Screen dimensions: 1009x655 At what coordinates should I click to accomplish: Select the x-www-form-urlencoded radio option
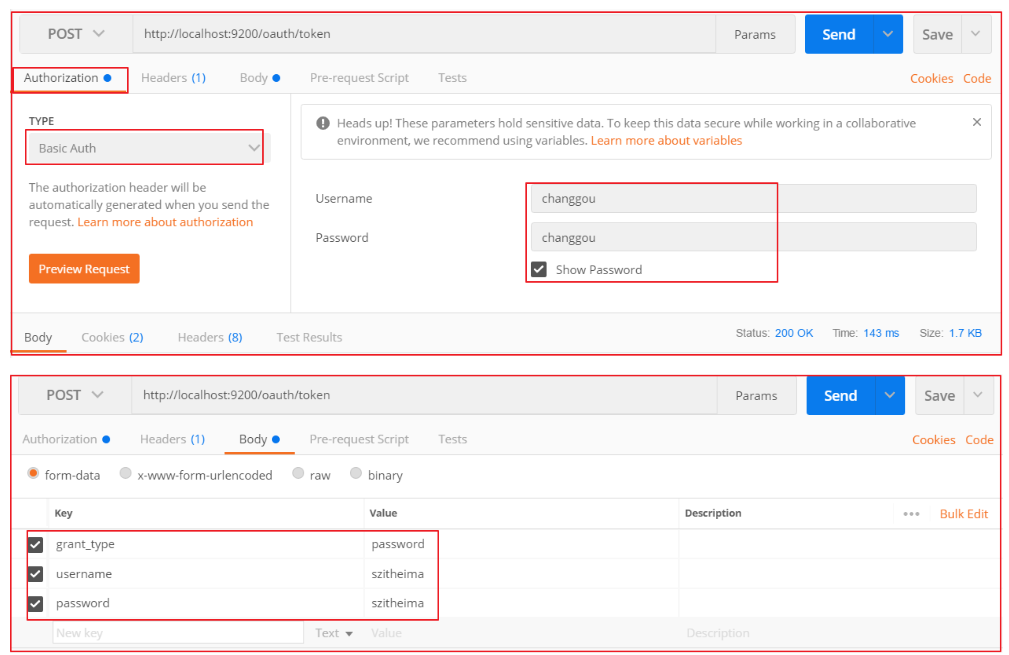click(x=126, y=474)
